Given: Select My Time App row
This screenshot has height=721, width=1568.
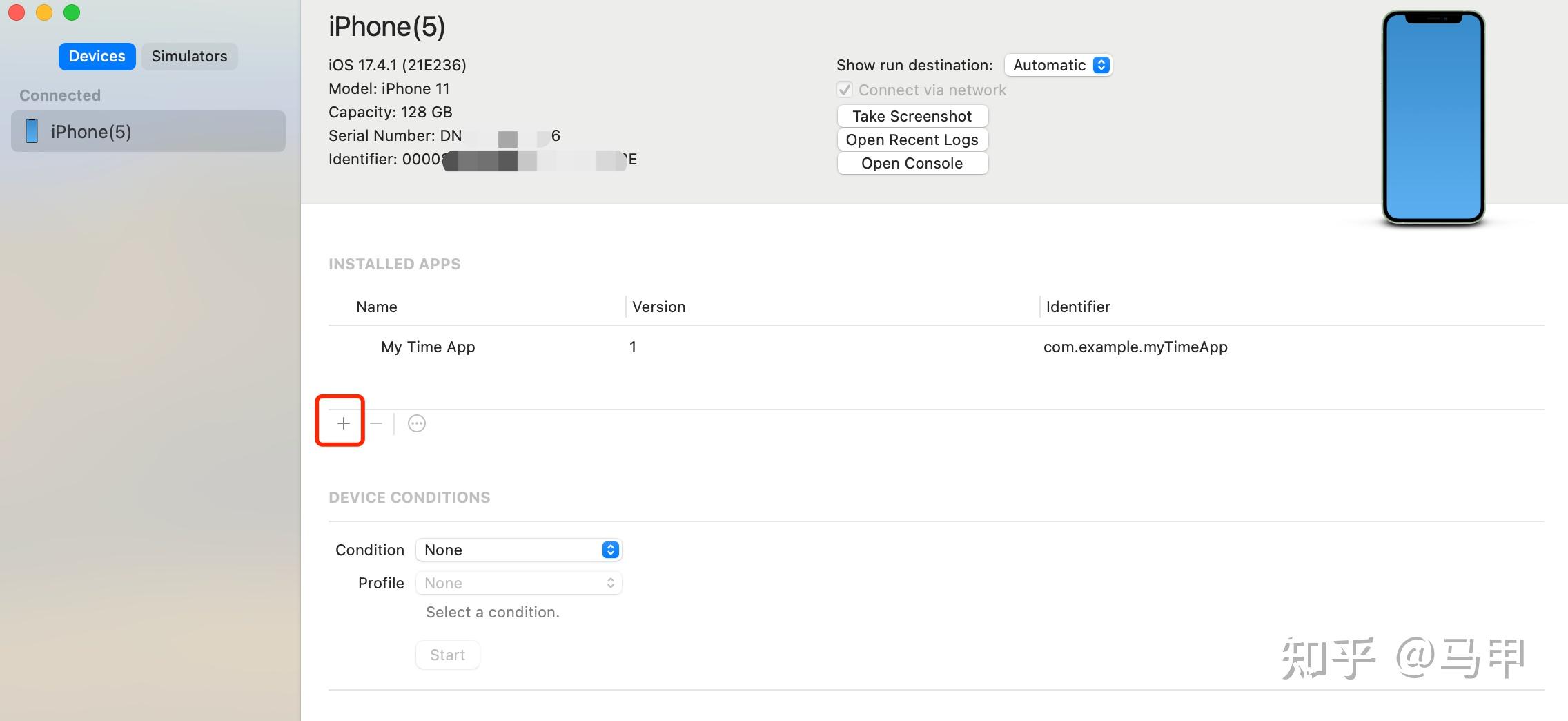Looking at the screenshot, I should [937, 347].
